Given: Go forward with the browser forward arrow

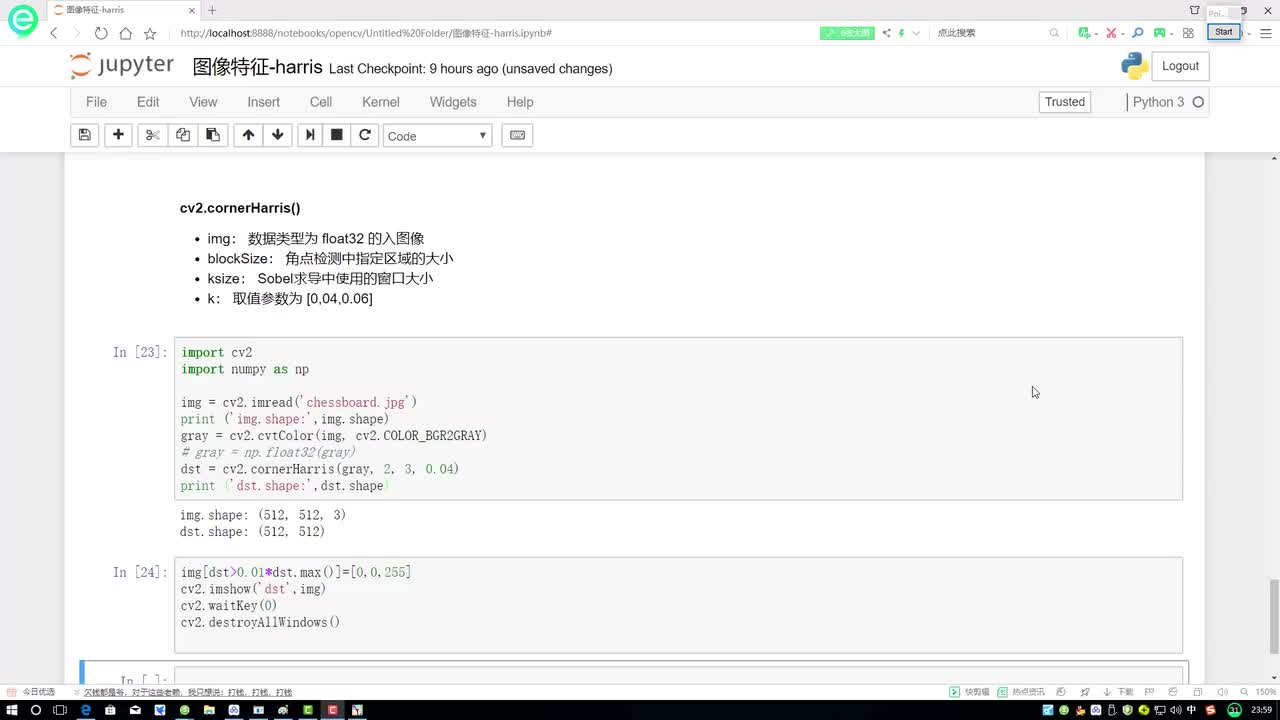Looking at the screenshot, I should (x=77, y=33).
